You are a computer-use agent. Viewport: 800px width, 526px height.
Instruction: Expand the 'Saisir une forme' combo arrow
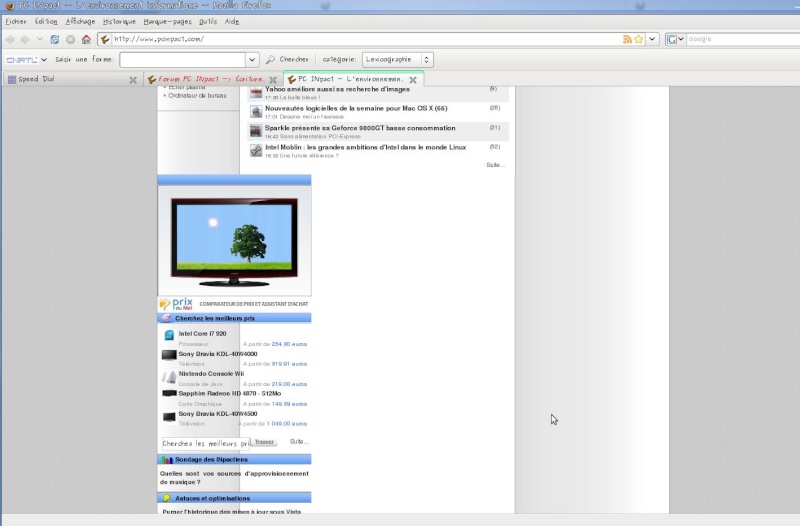[x=252, y=60]
